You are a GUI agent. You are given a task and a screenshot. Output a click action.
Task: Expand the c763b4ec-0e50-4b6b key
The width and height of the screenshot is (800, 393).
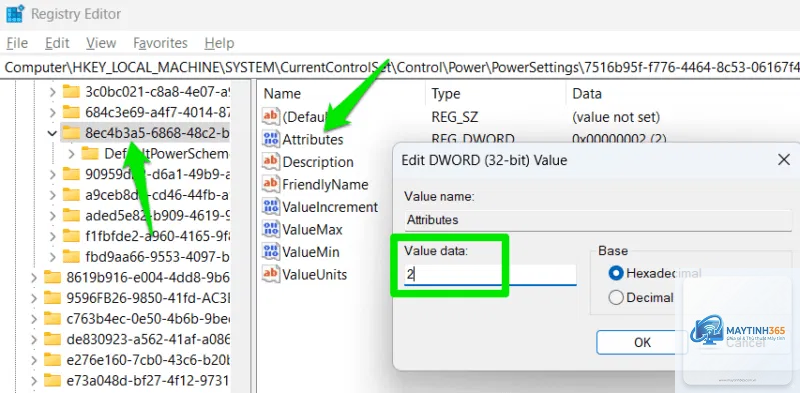[34, 318]
